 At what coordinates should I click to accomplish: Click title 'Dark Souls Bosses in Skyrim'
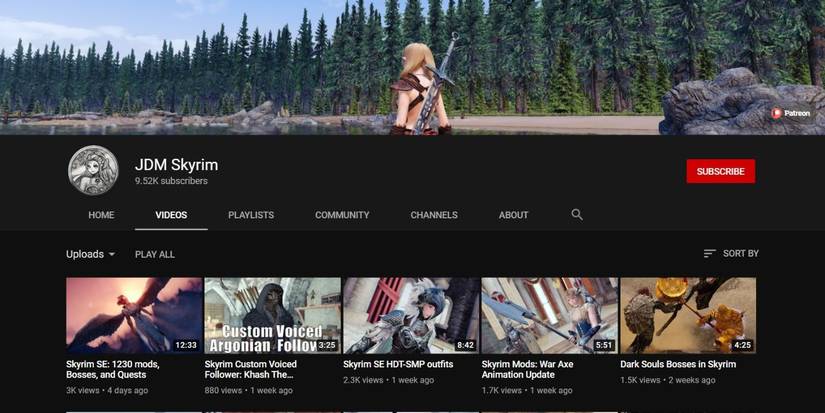(678, 364)
